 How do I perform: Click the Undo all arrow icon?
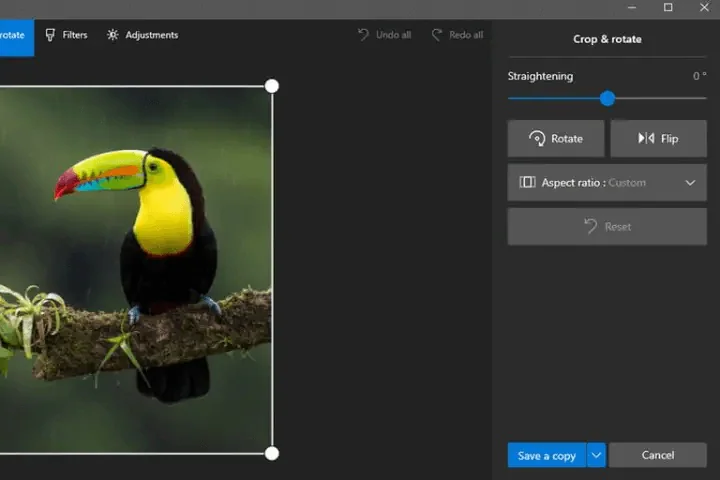click(363, 35)
